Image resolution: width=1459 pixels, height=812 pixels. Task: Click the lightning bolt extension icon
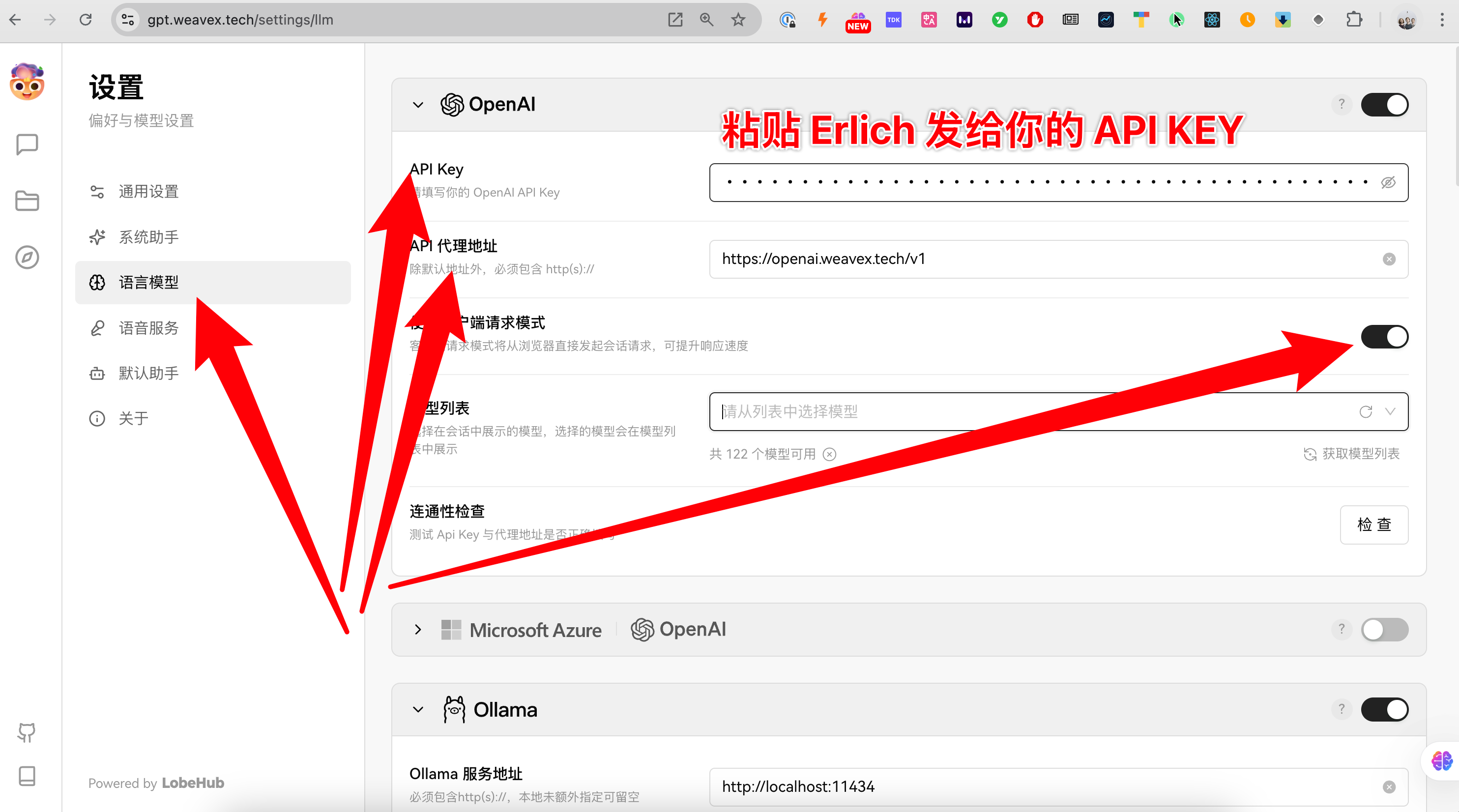822,20
